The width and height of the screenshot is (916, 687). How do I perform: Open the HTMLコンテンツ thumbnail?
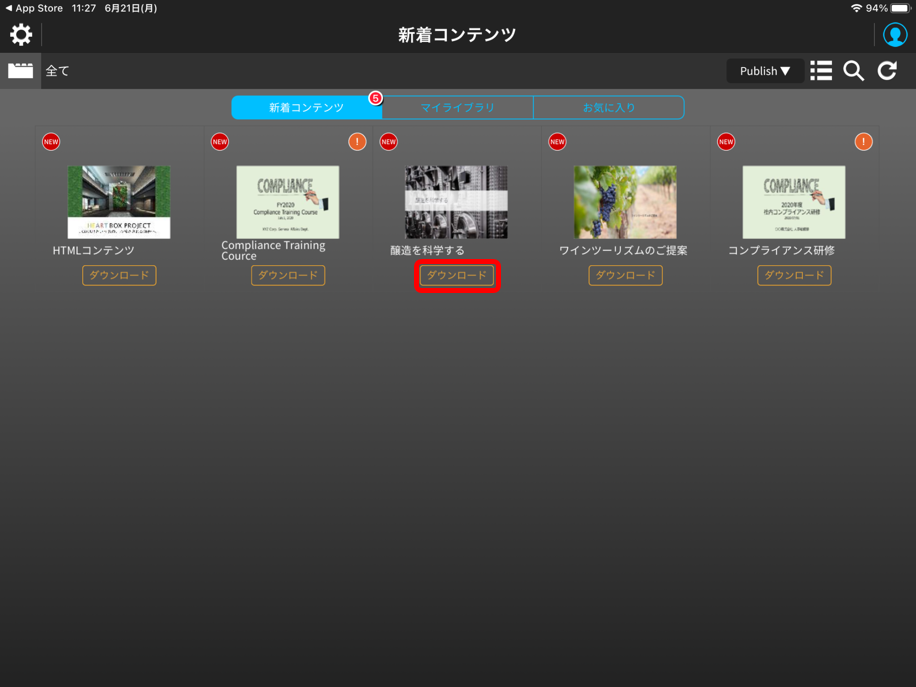point(119,202)
